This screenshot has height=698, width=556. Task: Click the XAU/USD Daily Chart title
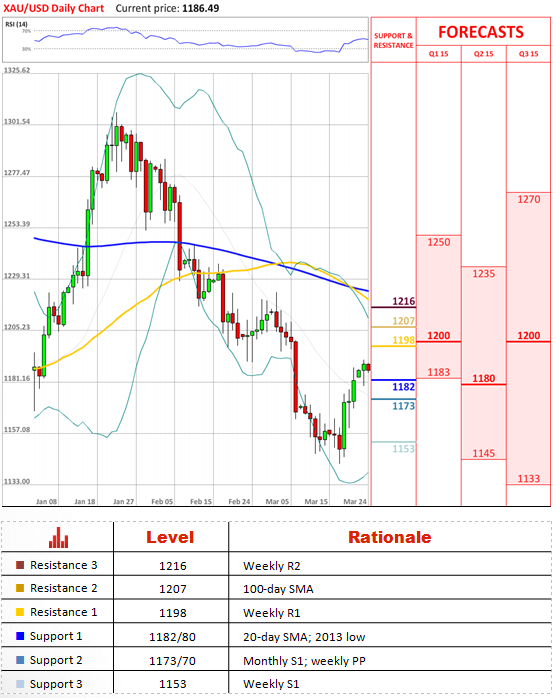point(53,8)
